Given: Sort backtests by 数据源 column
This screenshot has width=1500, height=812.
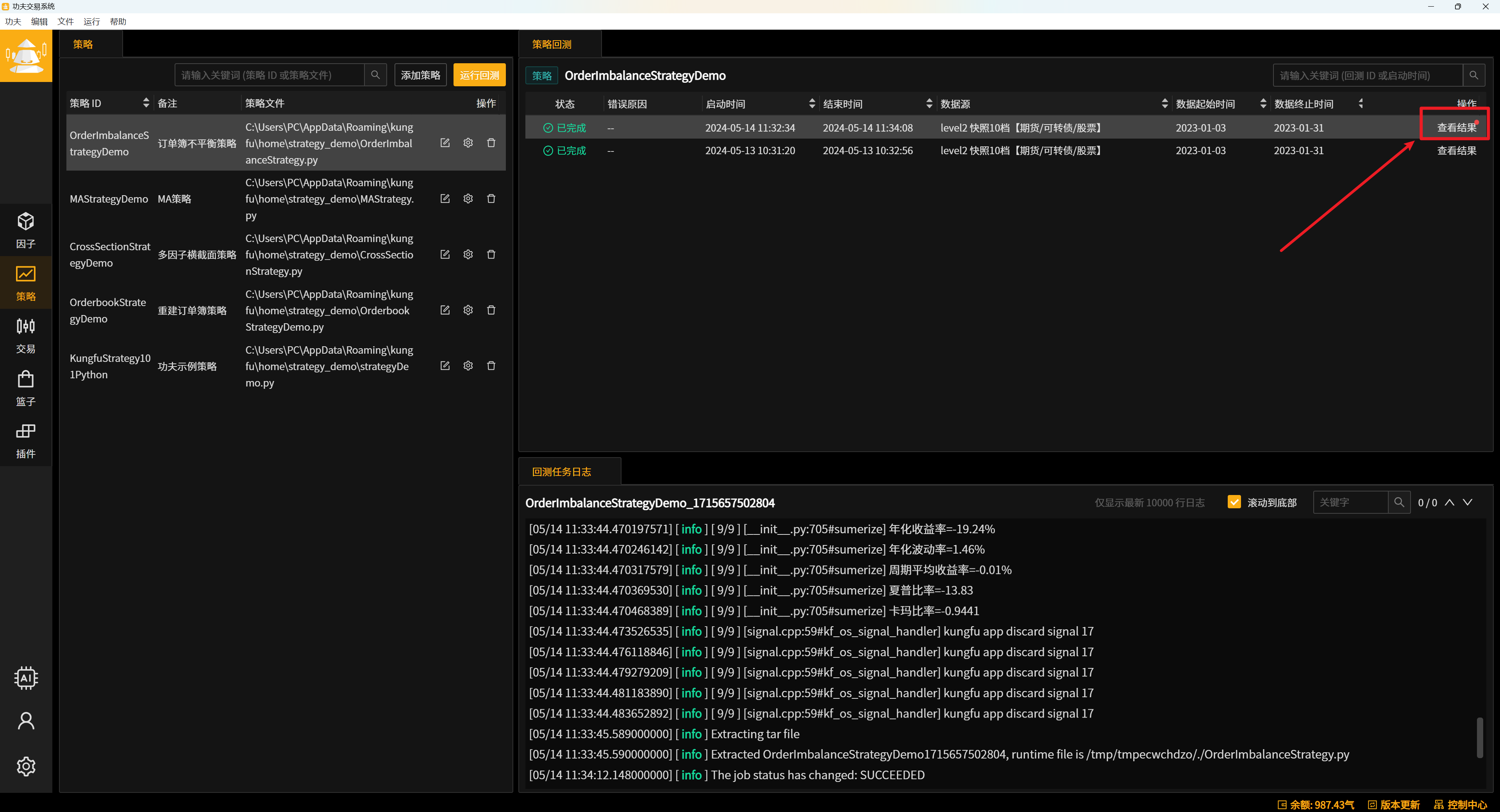Looking at the screenshot, I should [x=1164, y=103].
